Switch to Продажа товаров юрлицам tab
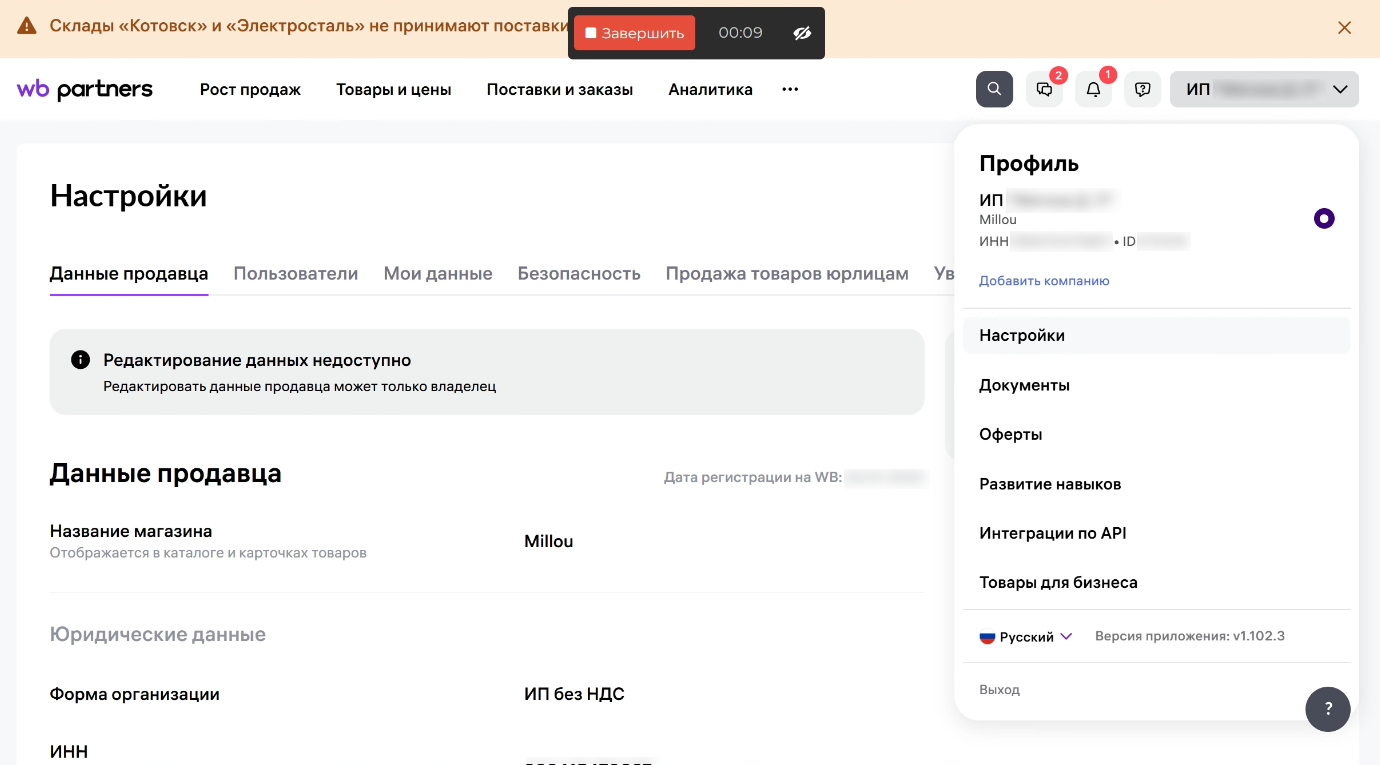Viewport: 1380px width, 765px height. (x=787, y=273)
